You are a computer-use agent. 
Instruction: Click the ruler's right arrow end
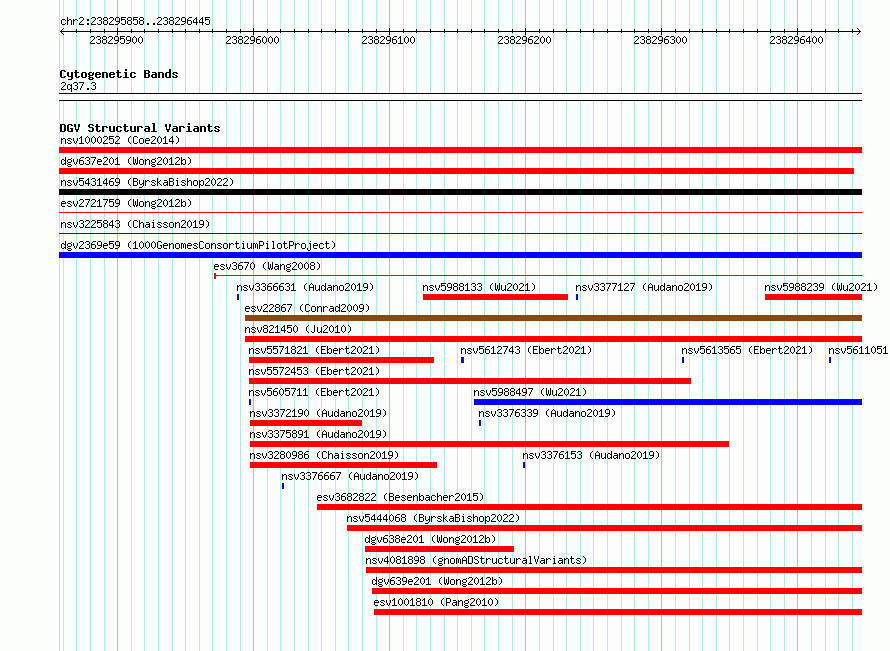point(859,31)
